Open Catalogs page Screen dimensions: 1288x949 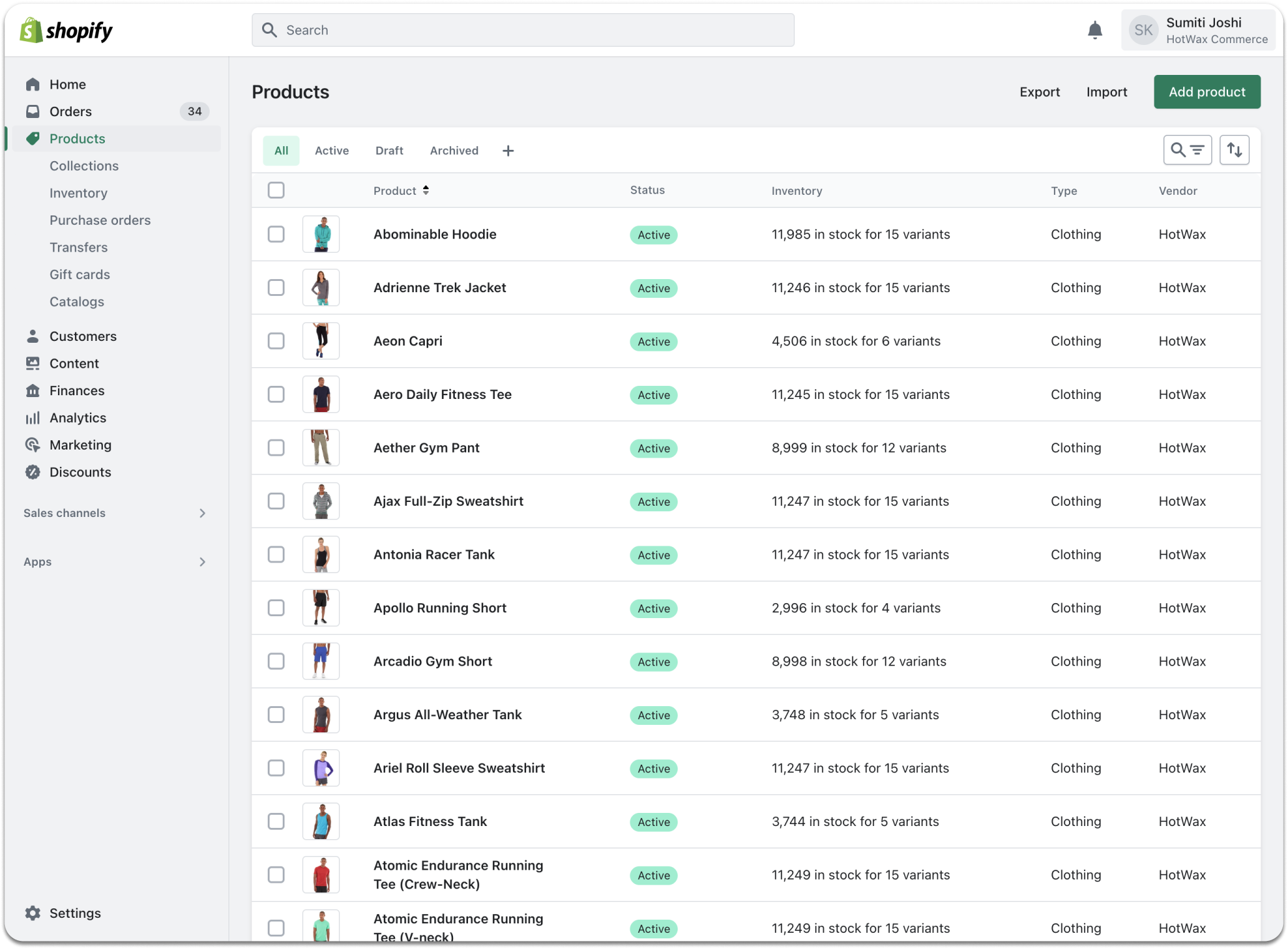point(77,302)
